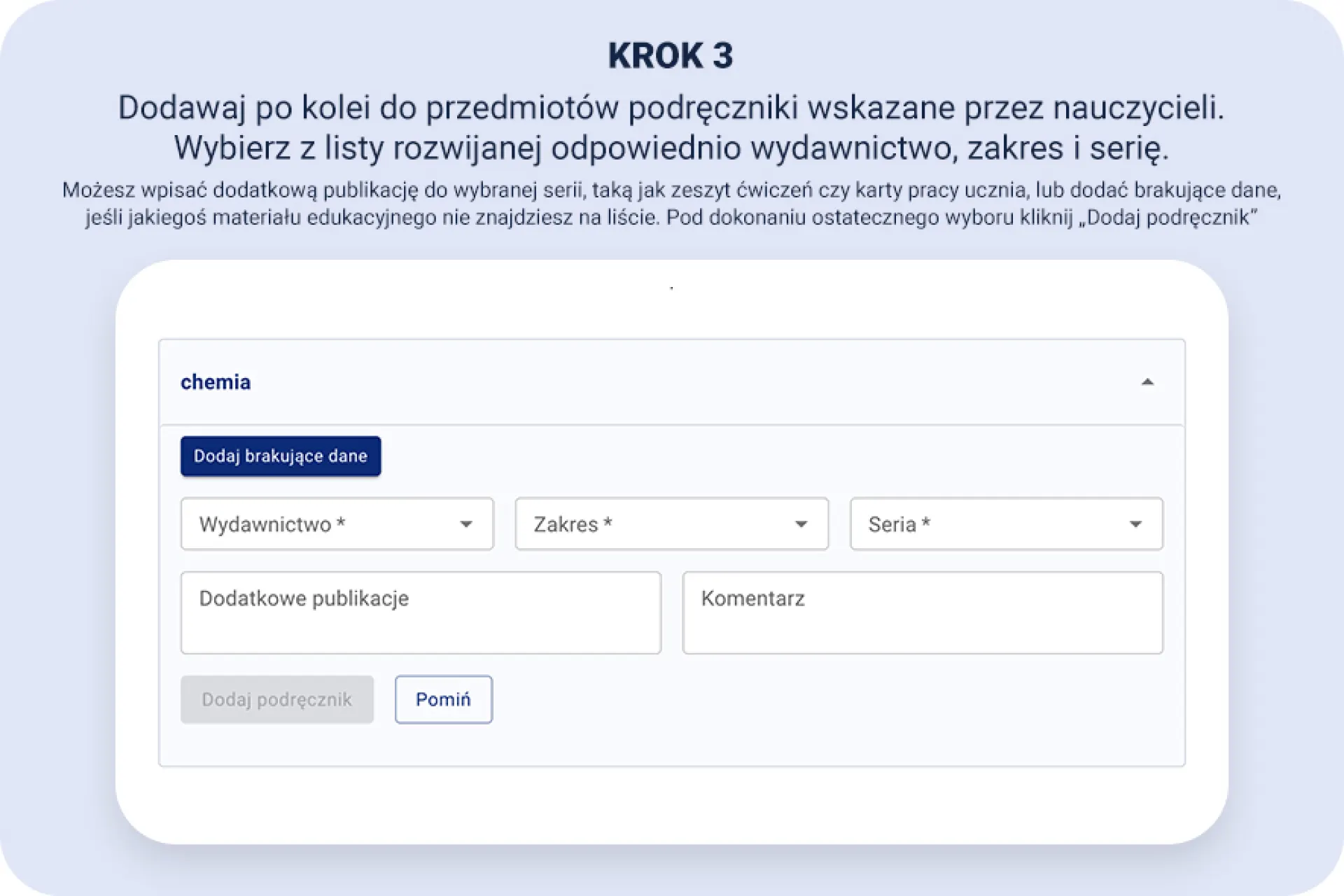Click the arrow icon in Seria

pos(1135,524)
